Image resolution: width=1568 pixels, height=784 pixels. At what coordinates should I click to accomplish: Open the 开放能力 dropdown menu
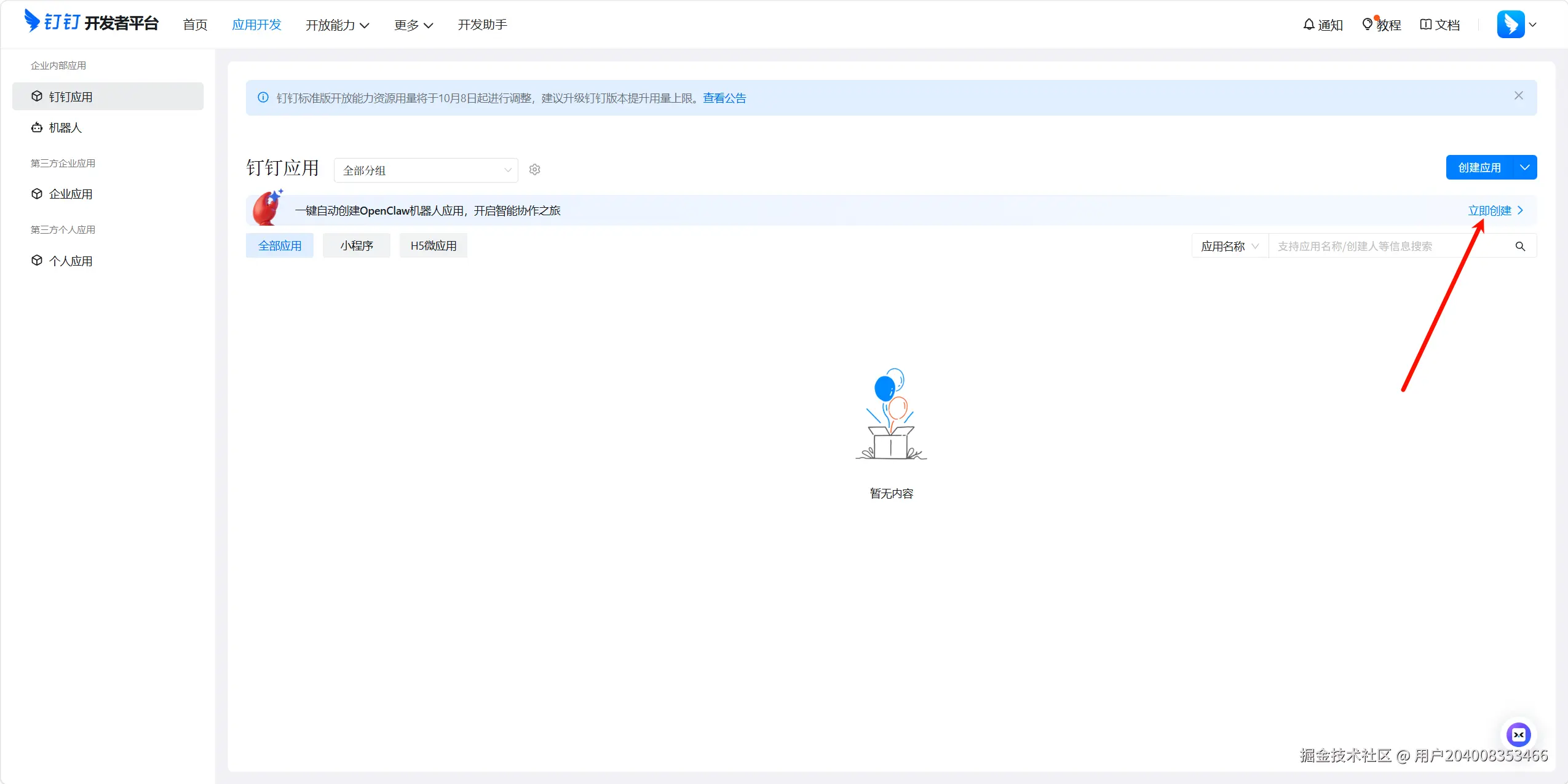[x=338, y=25]
